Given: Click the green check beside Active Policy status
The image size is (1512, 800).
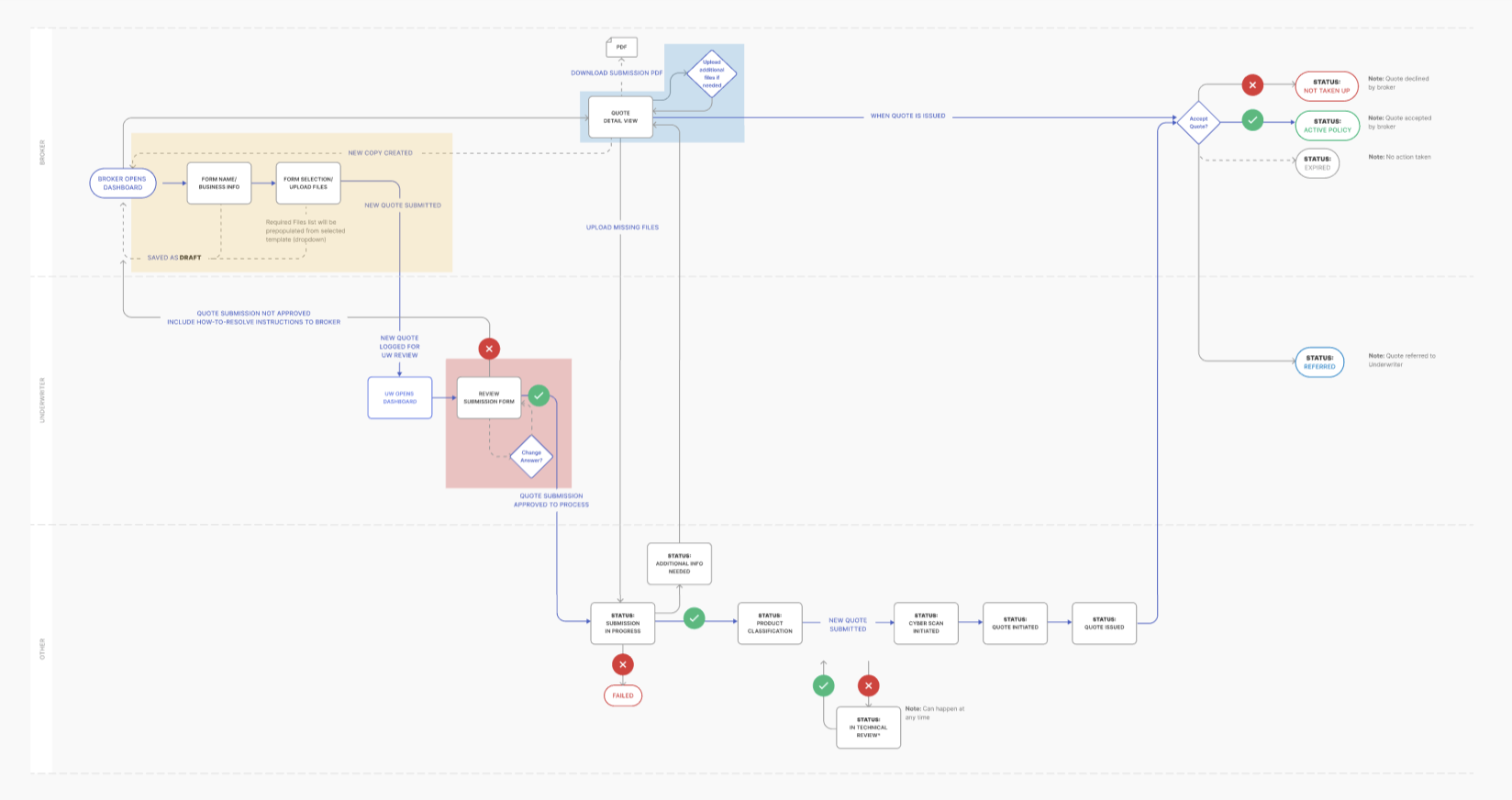Looking at the screenshot, I should pyautogui.click(x=1252, y=120).
